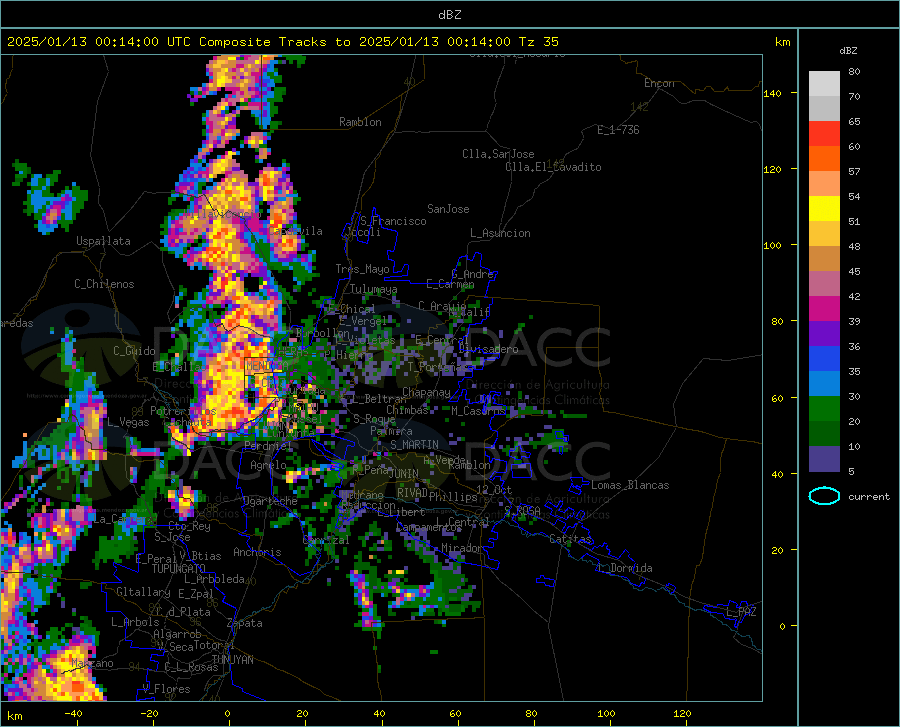Click the S_MARTIN map label
The width and height of the screenshot is (900, 727).
[414, 445]
